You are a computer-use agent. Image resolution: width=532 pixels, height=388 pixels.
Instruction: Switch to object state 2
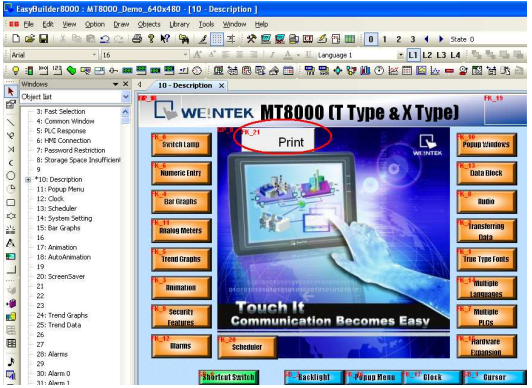coord(398,39)
